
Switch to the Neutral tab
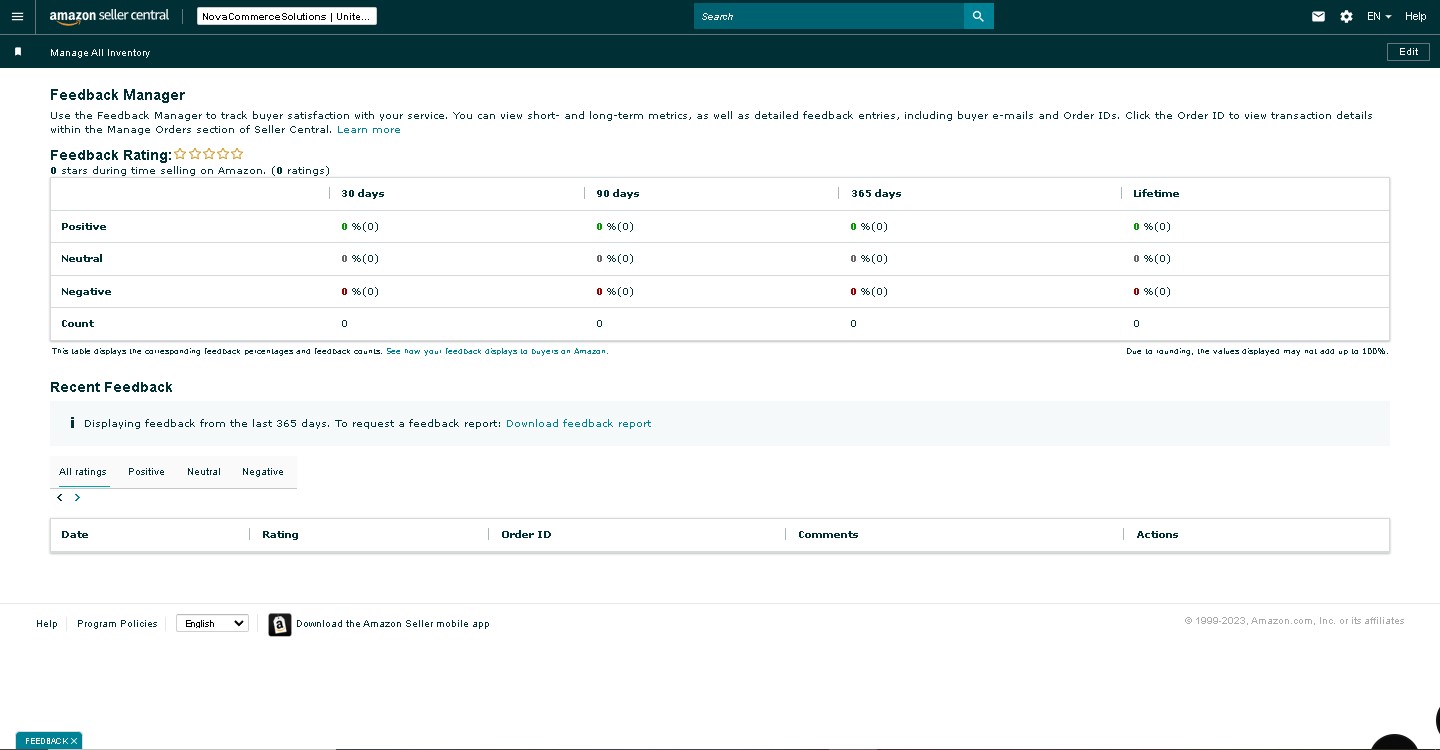tap(204, 472)
